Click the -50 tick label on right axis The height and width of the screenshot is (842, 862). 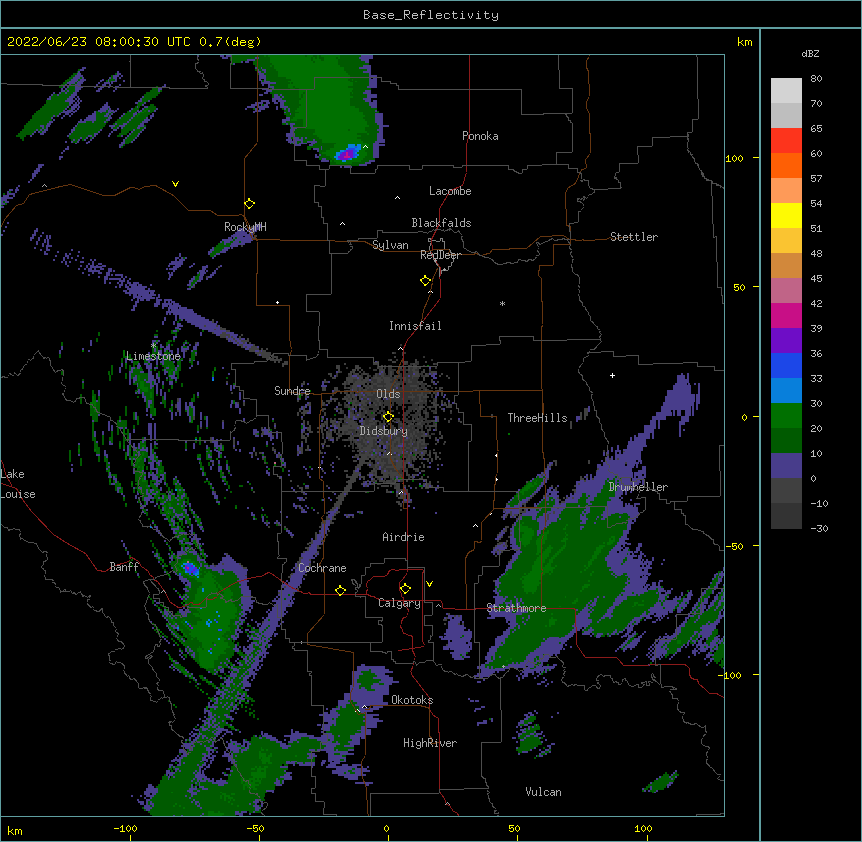tap(734, 546)
